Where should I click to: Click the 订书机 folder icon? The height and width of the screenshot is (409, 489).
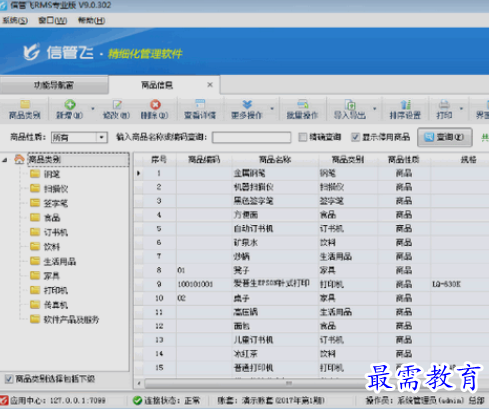point(35,232)
